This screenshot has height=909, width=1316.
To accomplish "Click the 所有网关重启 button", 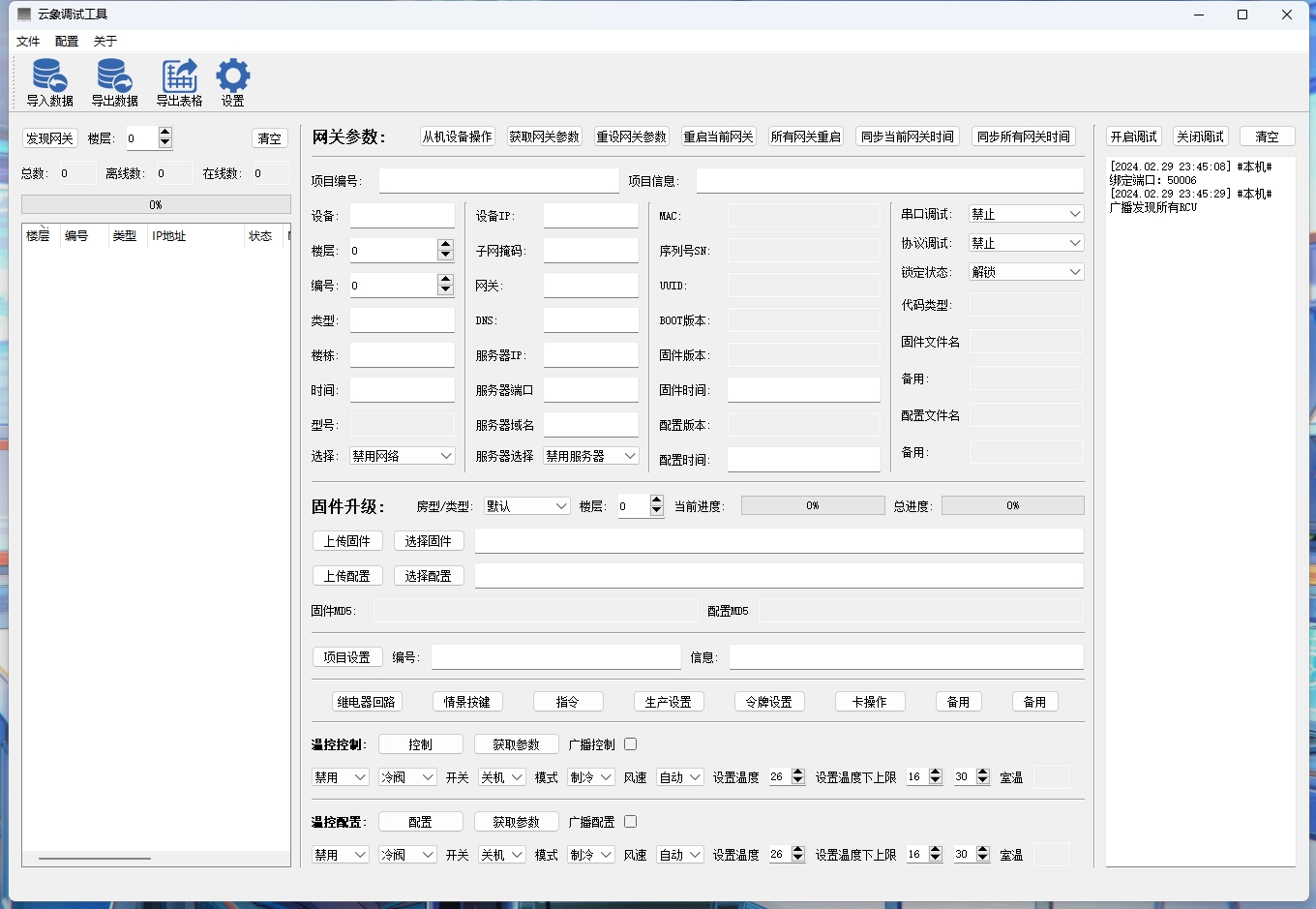I will 805,136.
